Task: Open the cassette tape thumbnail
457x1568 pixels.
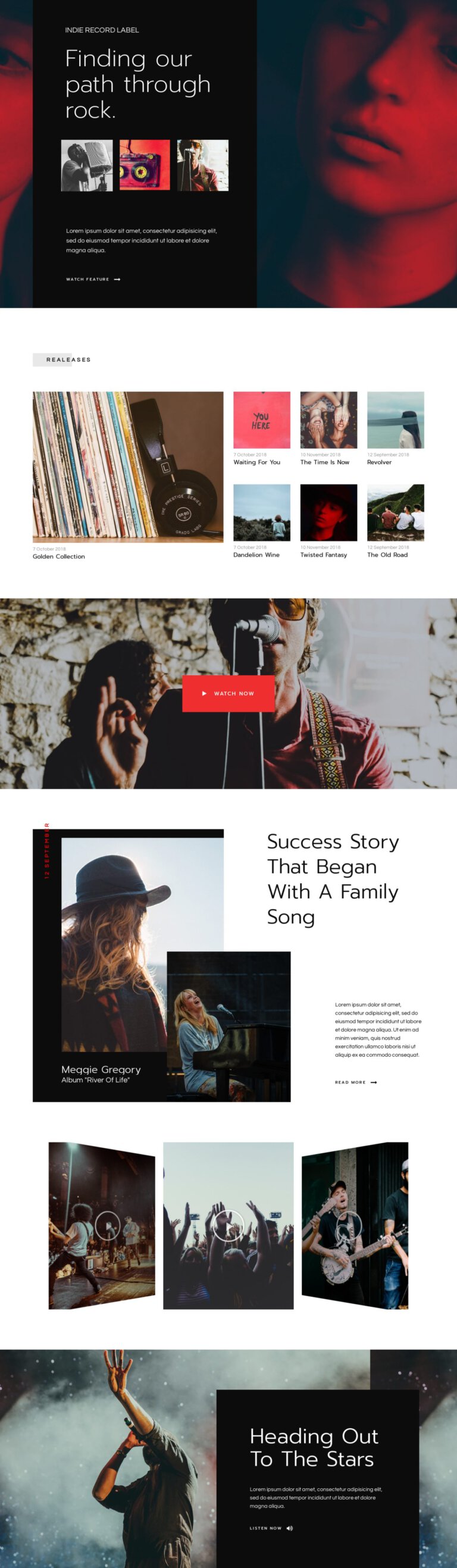Action: [x=145, y=165]
